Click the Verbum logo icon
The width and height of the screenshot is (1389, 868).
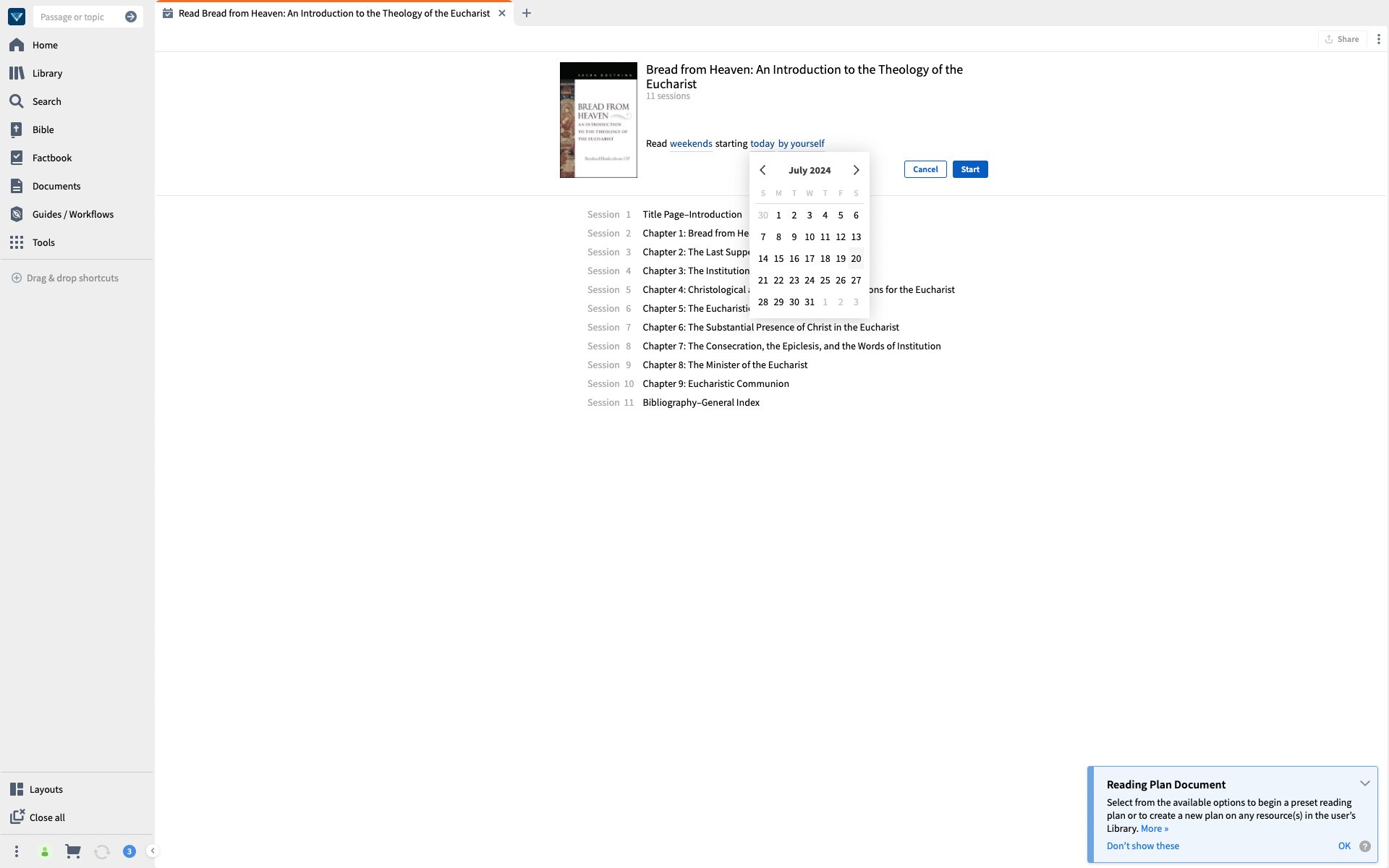(x=17, y=17)
